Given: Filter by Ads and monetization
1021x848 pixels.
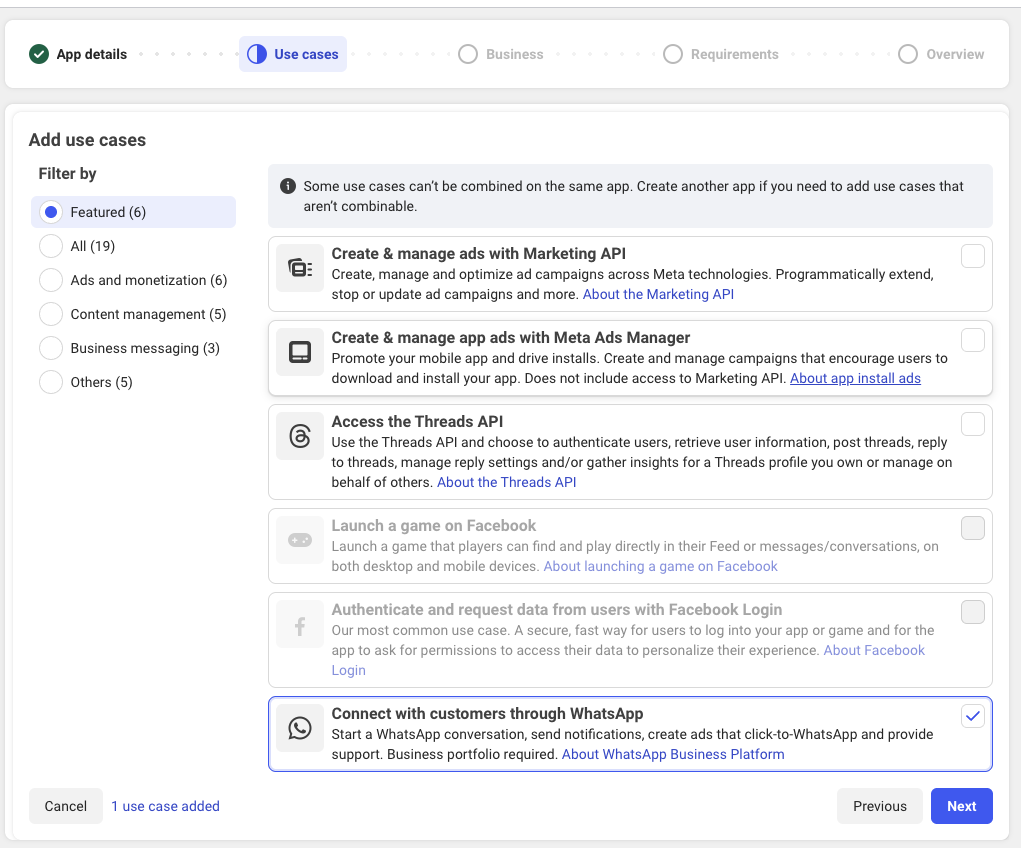Looking at the screenshot, I should tap(51, 280).
